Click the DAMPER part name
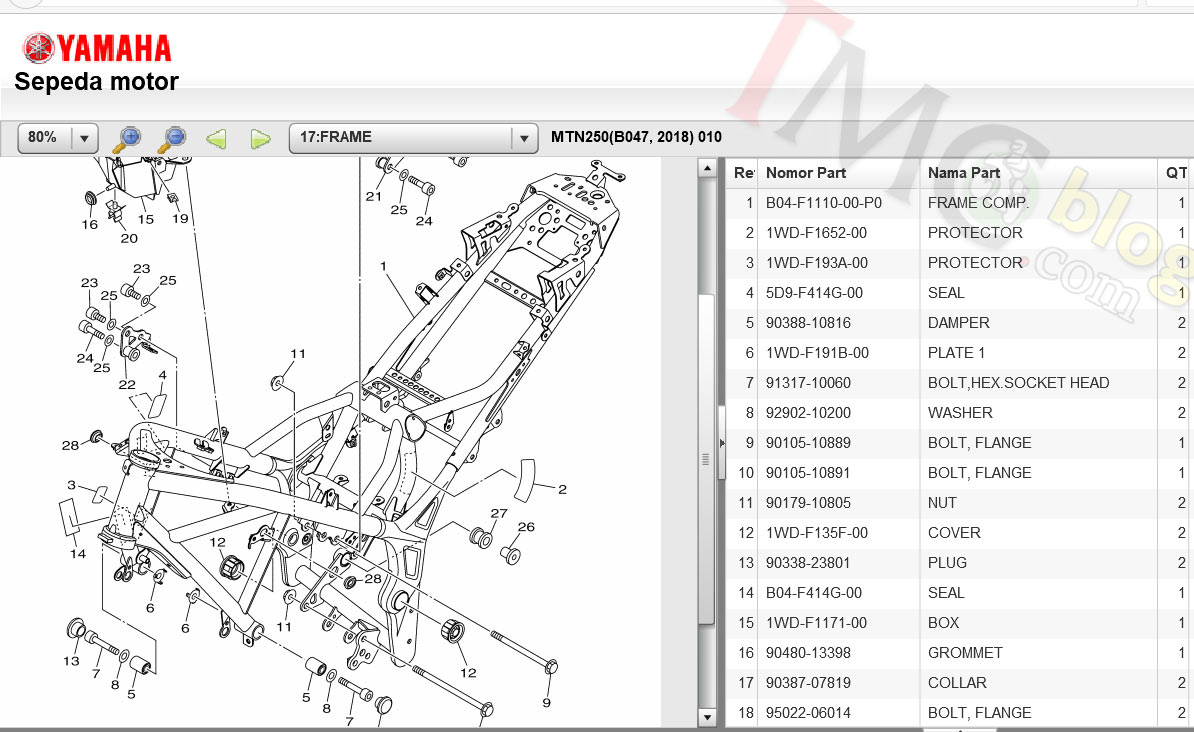The image size is (1194, 732). pyautogui.click(x=958, y=323)
